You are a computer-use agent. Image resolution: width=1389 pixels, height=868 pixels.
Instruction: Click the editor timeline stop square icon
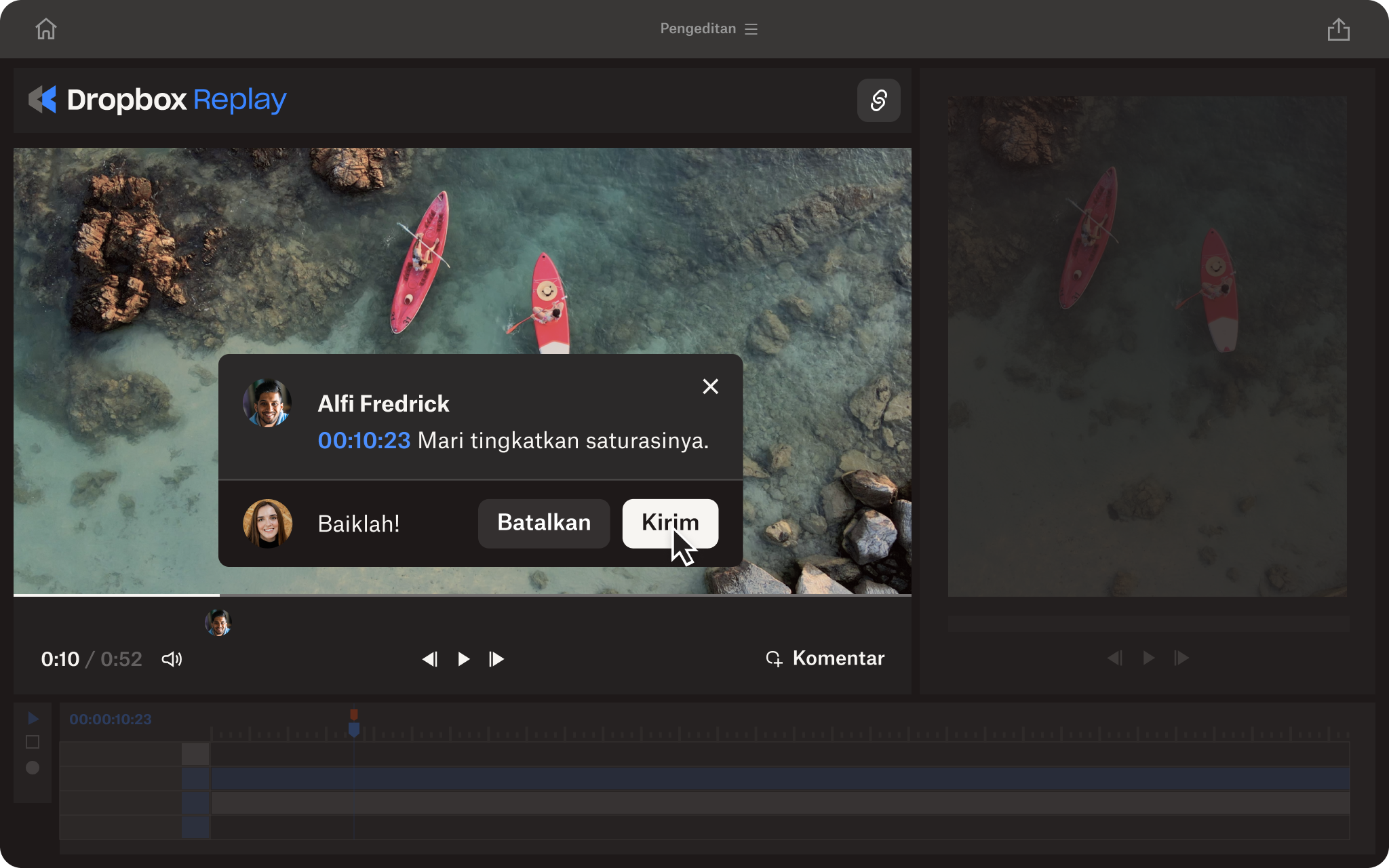click(x=33, y=742)
